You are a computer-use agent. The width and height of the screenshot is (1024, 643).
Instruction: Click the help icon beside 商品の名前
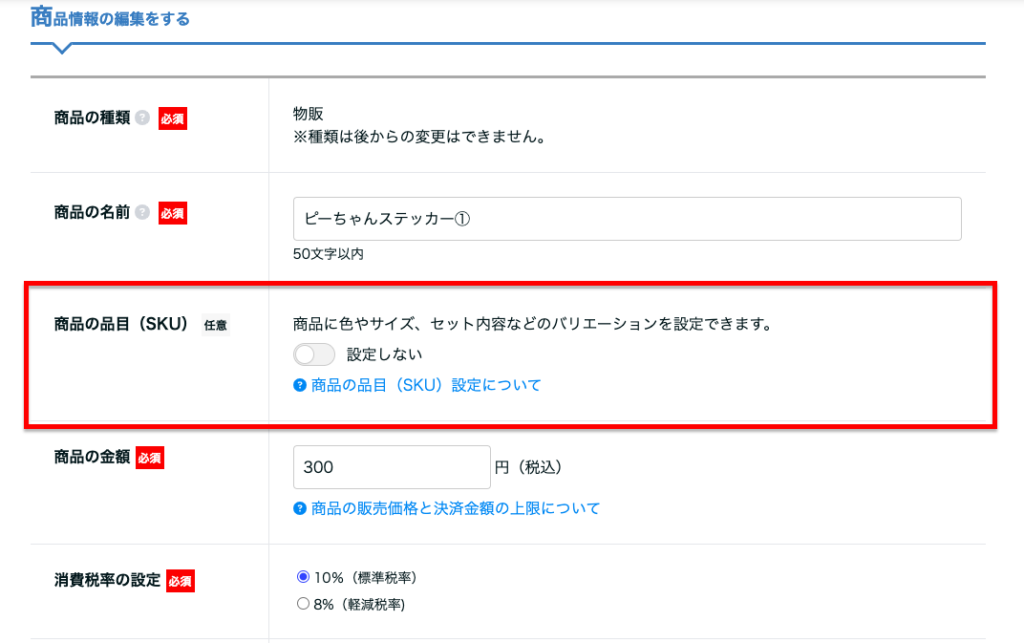click(142, 213)
